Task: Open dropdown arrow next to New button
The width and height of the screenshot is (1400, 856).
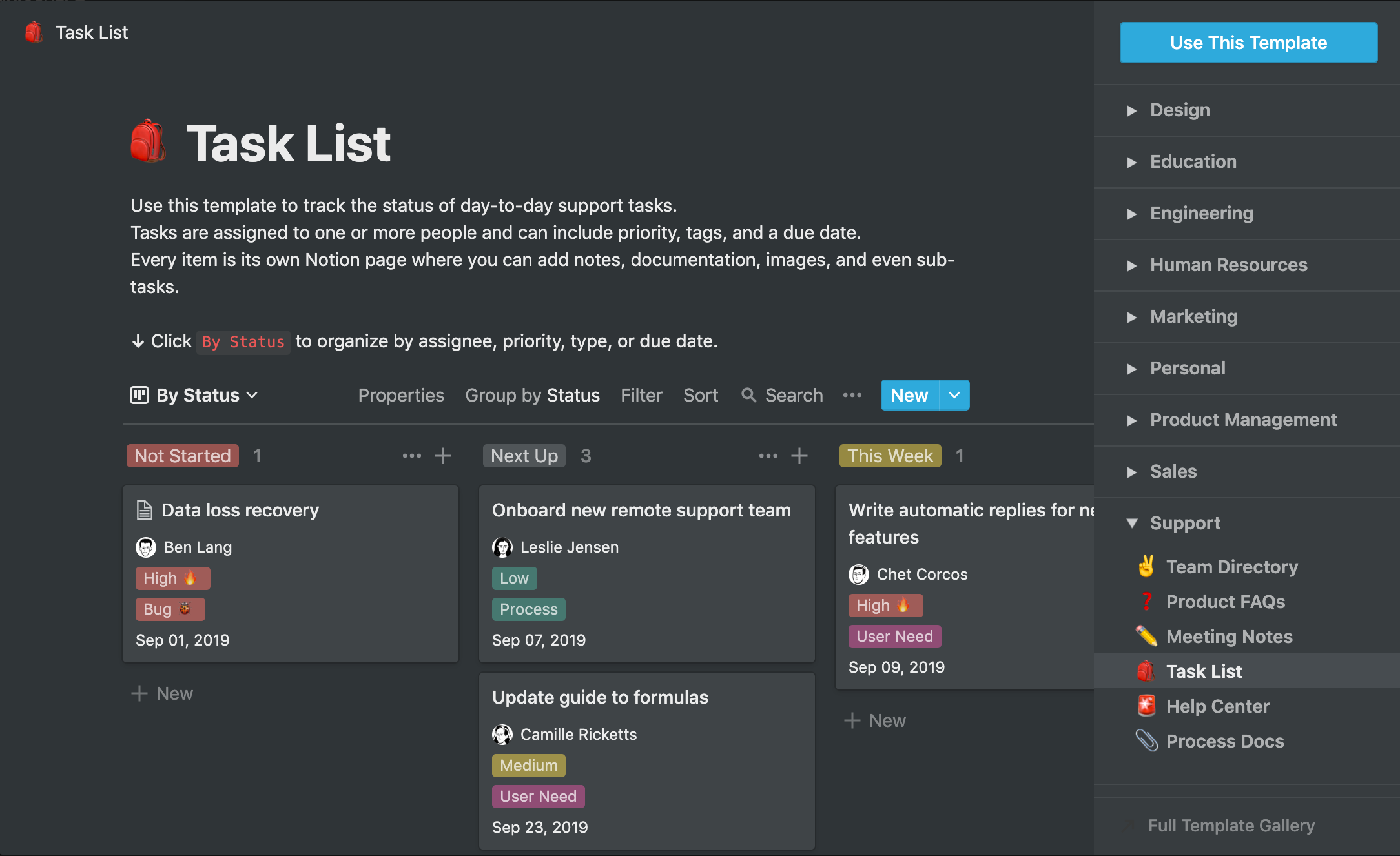Action: coord(954,395)
